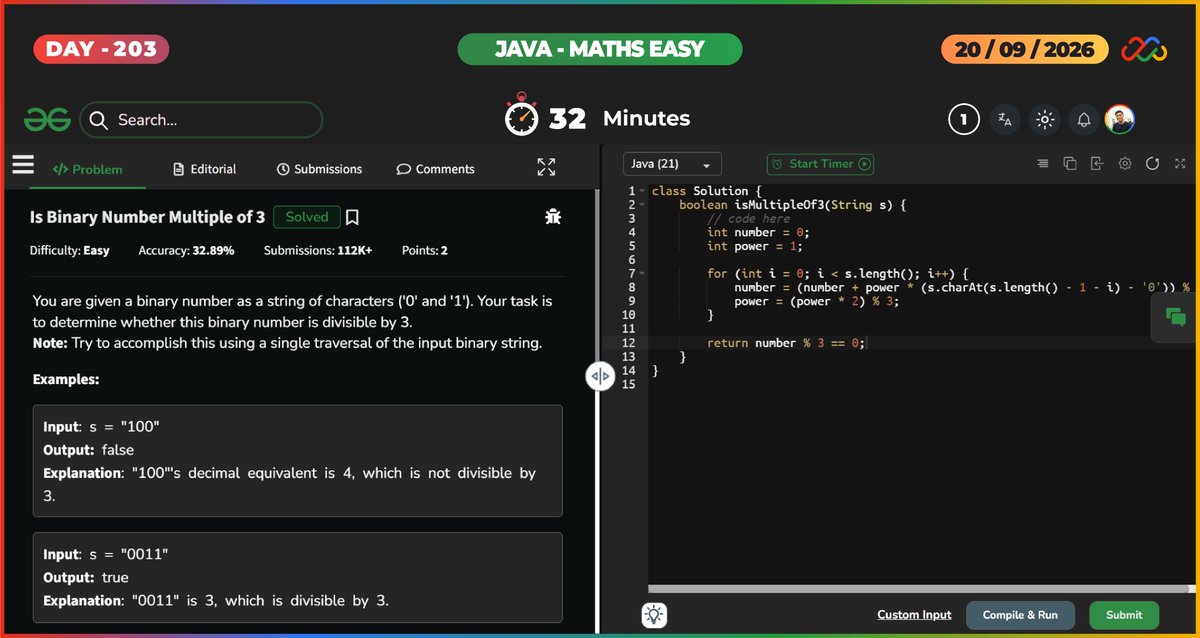Open the language translate icon
This screenshot has width=1200, height=638.
[1005, 120]
